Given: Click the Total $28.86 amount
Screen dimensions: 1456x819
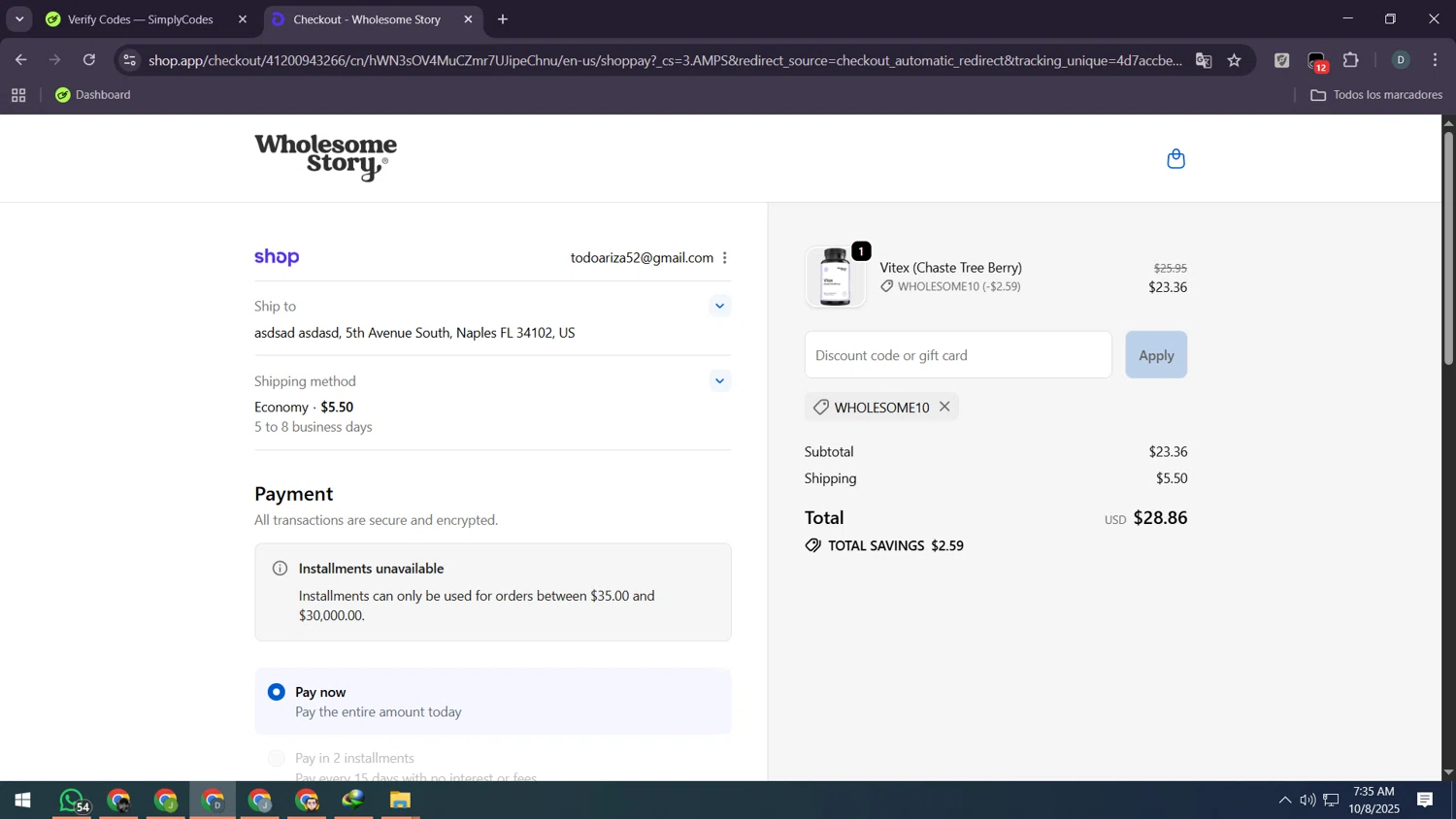Looking at the screenshot, I should [1160, 518].
